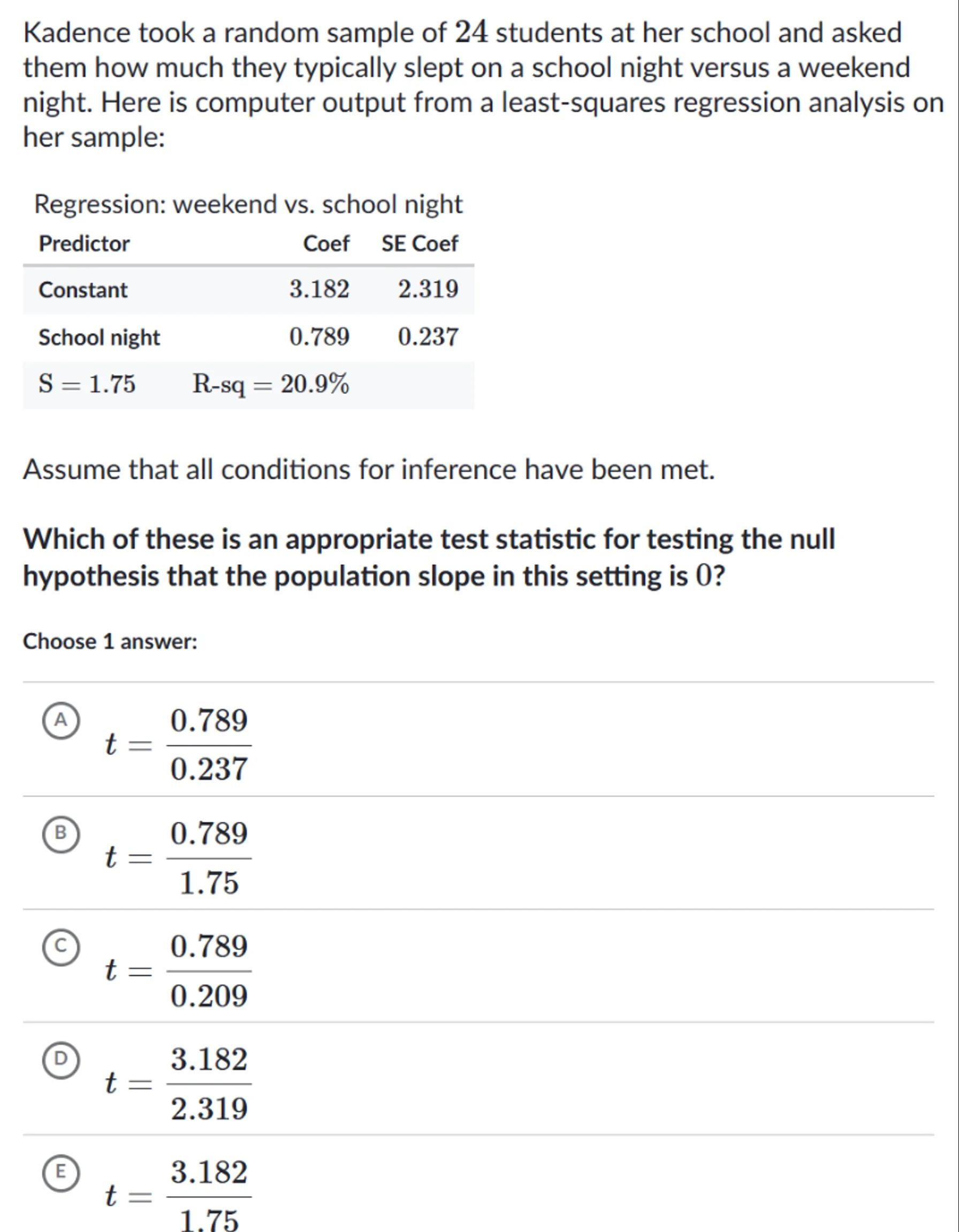Select answer choice B radio button
959x1232 pixels.
click(61, 833)
